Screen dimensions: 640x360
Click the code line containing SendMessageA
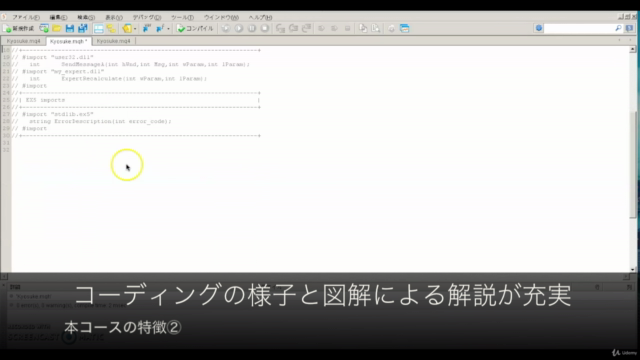coord(131,64)
